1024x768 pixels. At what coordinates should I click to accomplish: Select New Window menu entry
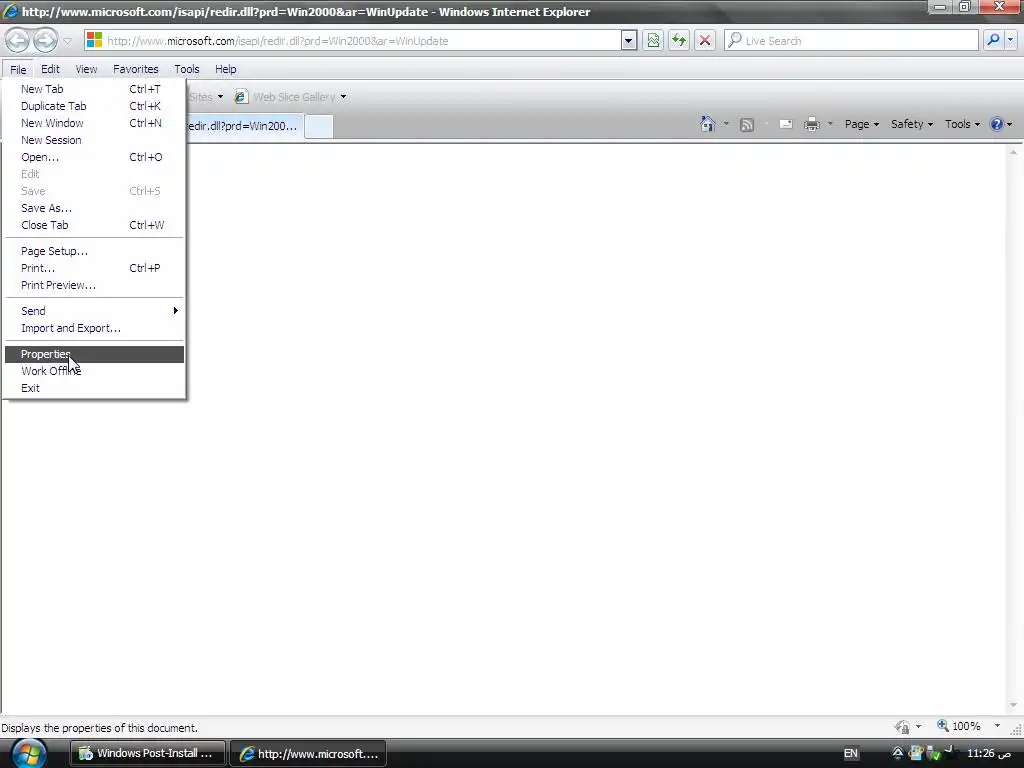point(95,123)
